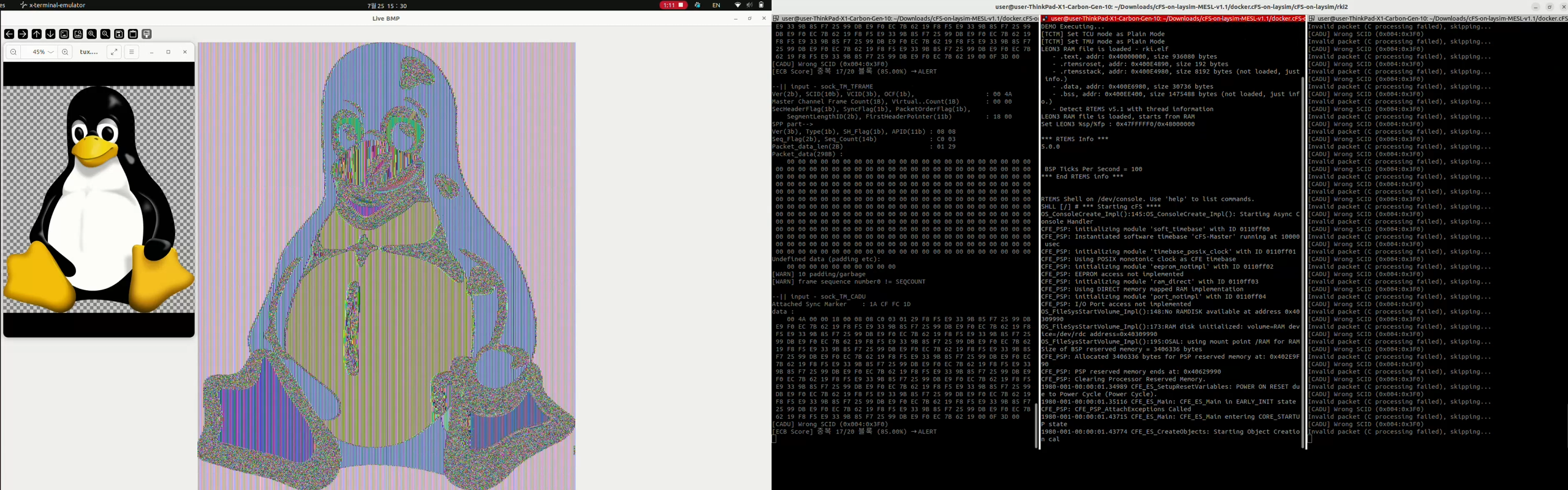Click x-terminal-emulator in the top bar
This screenshot has width=1568, height=490.
(53, 5)
